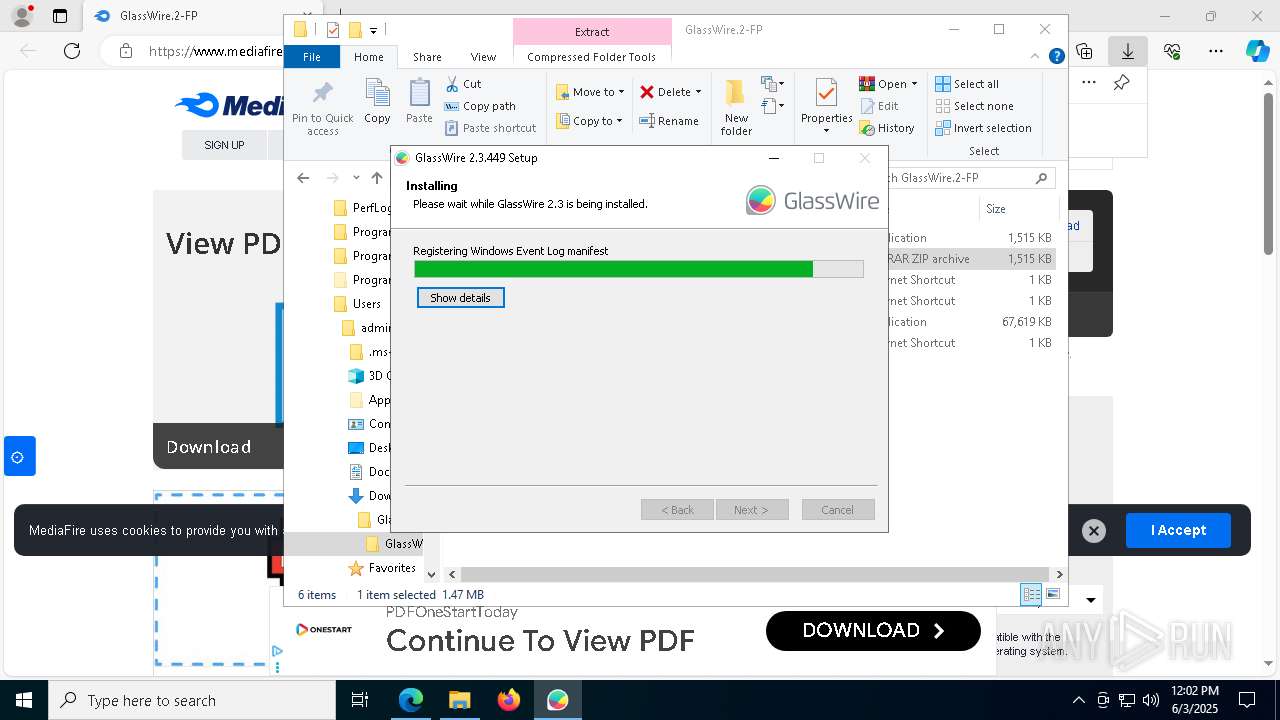Screen dimensions: 1280x720
Task: Switch to the Share ribbon tab
Action: (427, 57)
